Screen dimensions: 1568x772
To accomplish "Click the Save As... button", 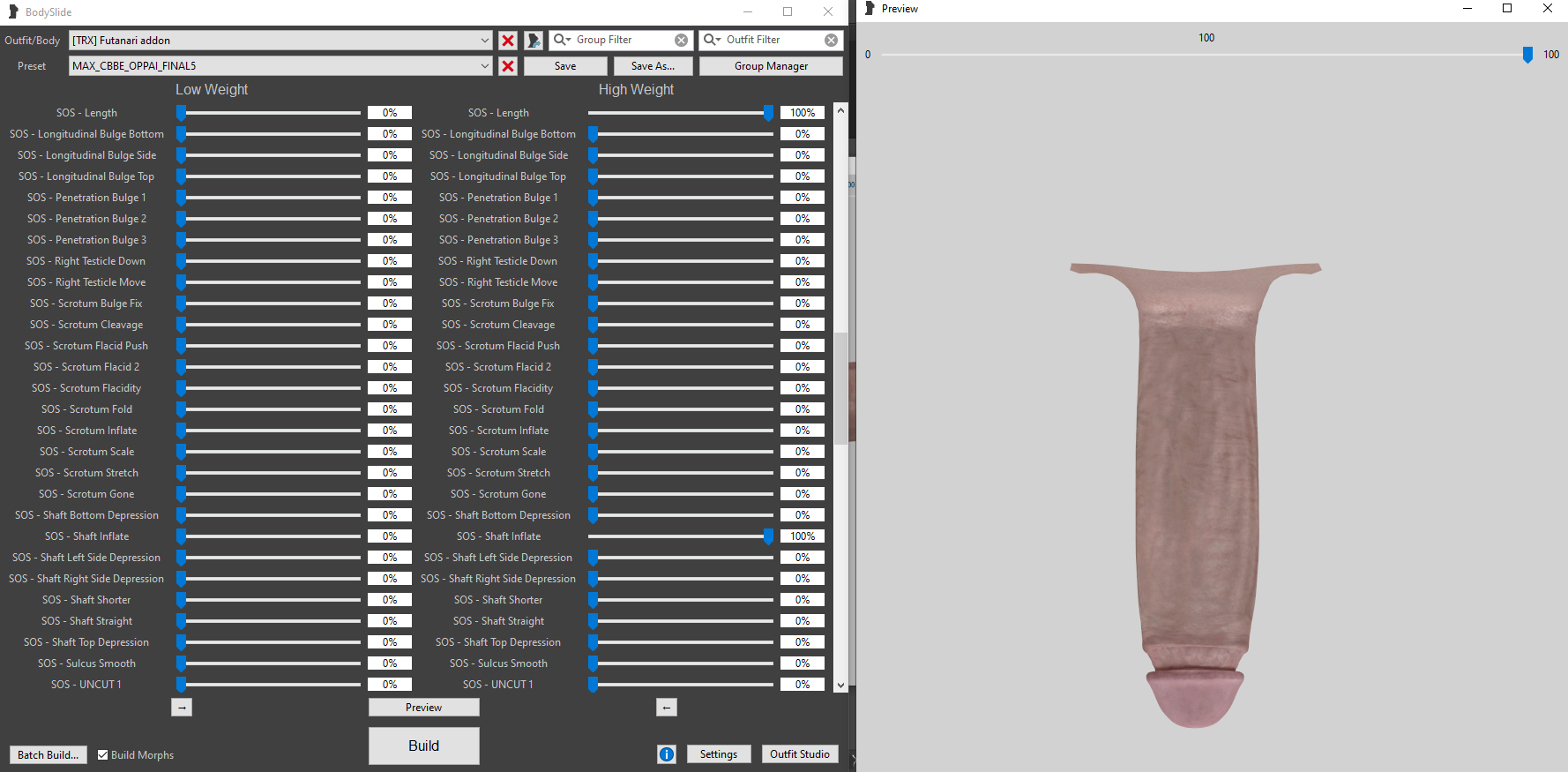I will [x=653, y=66].
